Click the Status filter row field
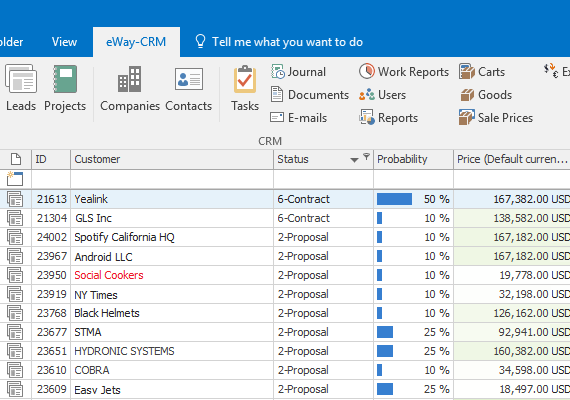 [x=324, y=179]
